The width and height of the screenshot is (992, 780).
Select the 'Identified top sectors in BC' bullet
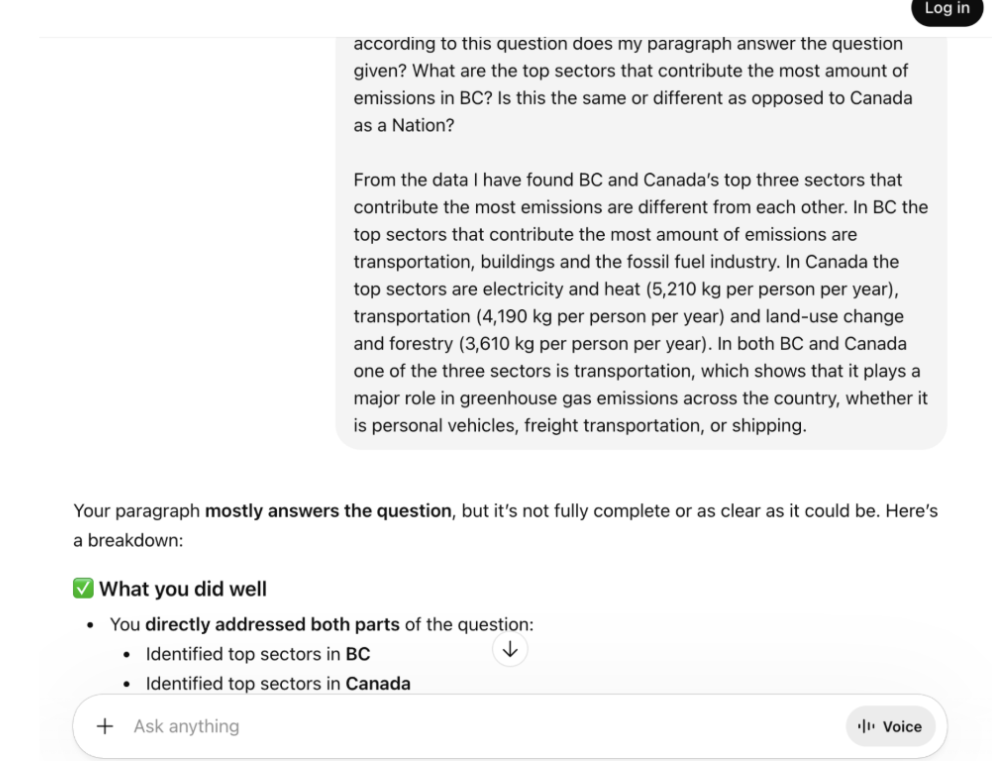tap(257, 654)
